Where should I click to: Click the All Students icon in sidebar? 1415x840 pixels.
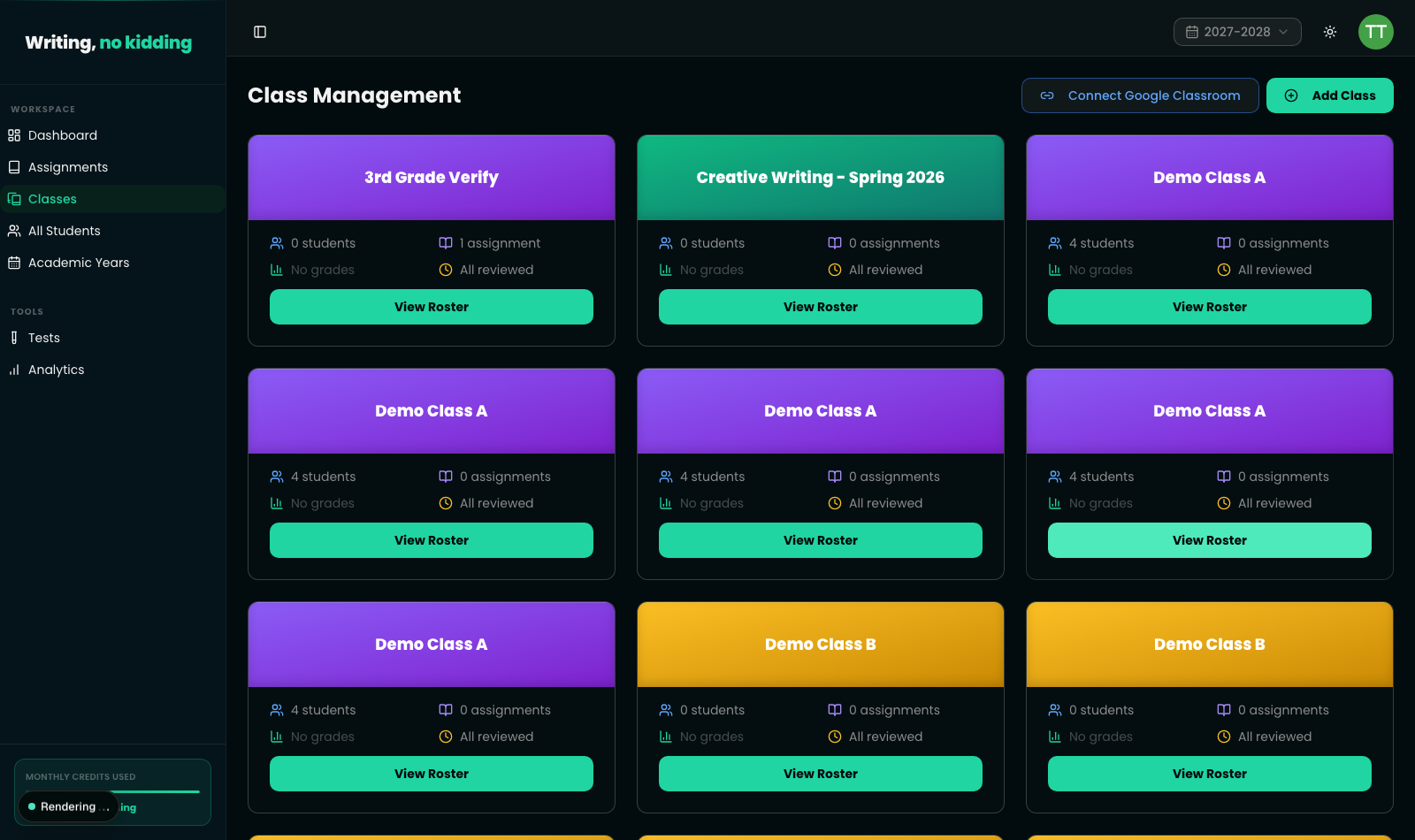(14, 231)
